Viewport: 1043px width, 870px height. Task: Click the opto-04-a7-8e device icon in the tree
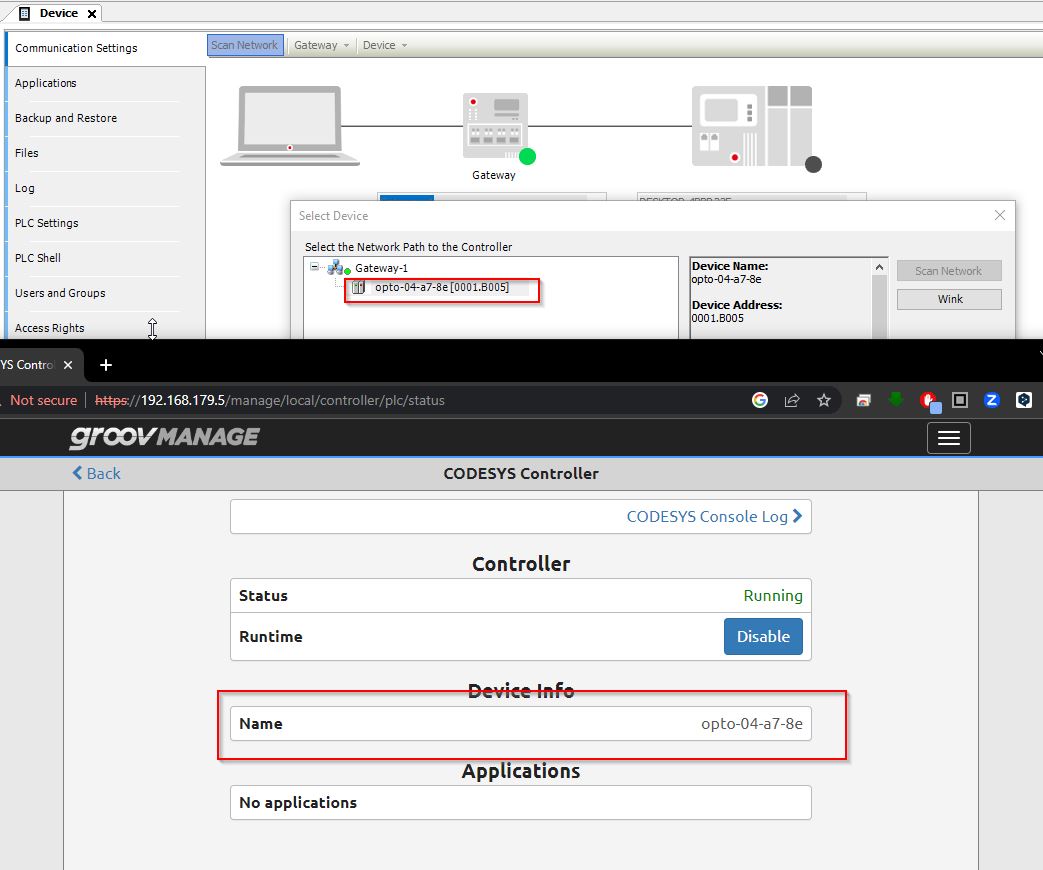point(359,287)
